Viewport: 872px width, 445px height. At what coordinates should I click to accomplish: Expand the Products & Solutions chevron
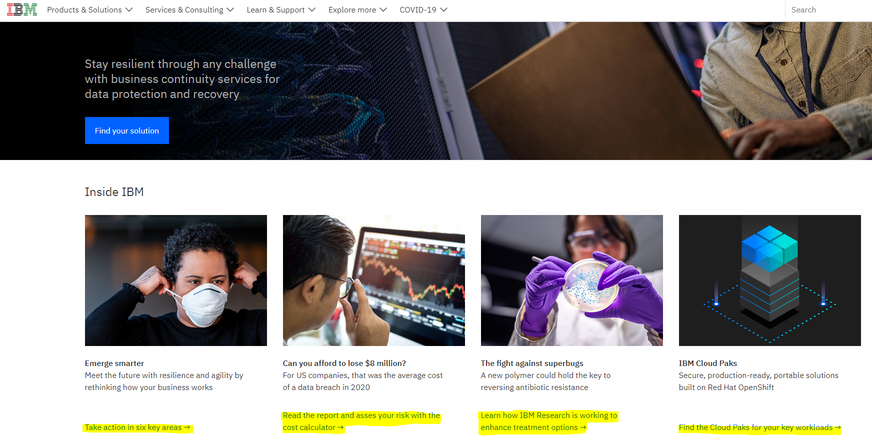[x=129, y=9]
